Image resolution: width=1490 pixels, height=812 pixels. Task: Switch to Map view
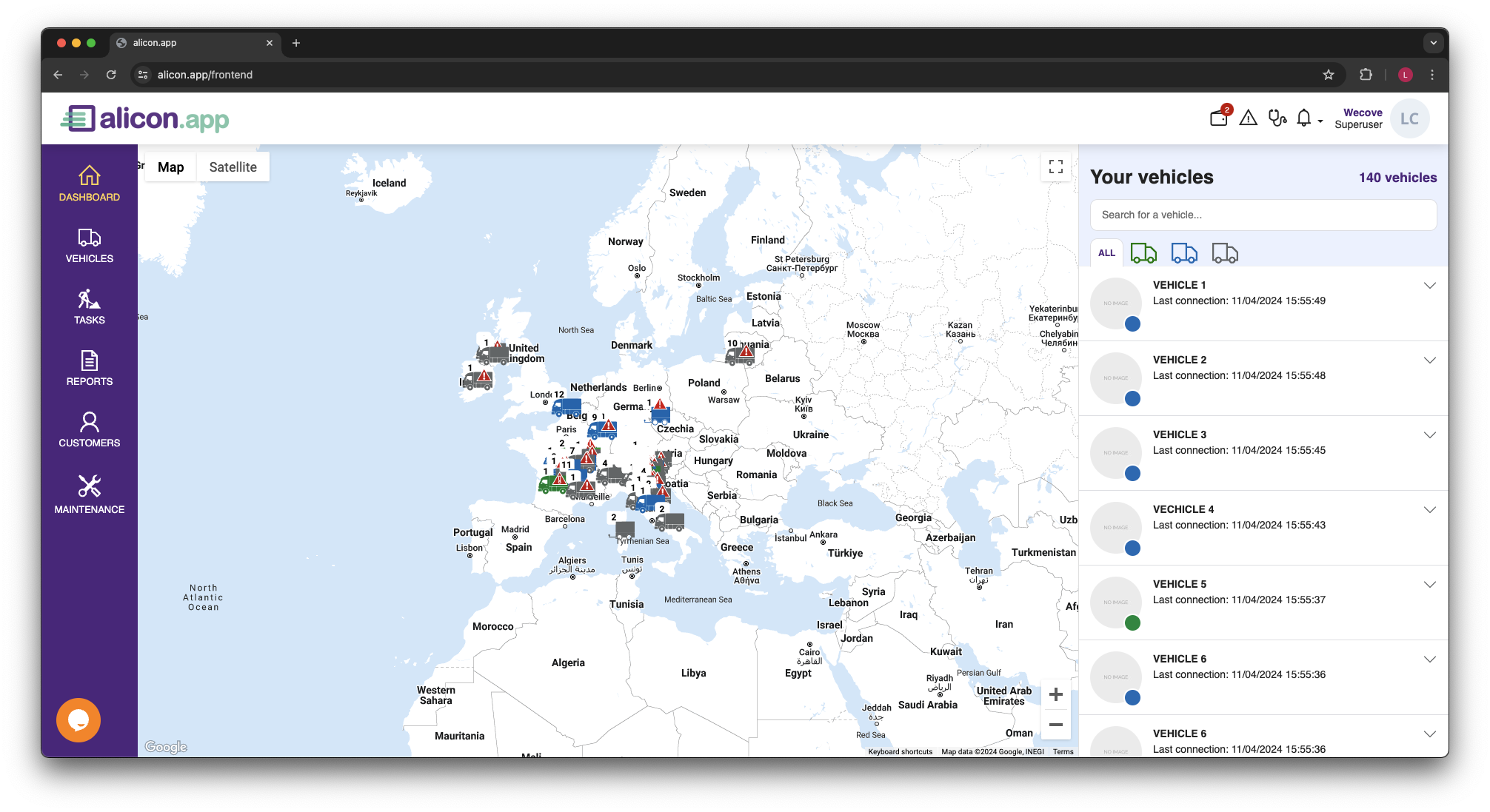pos(170,167)
